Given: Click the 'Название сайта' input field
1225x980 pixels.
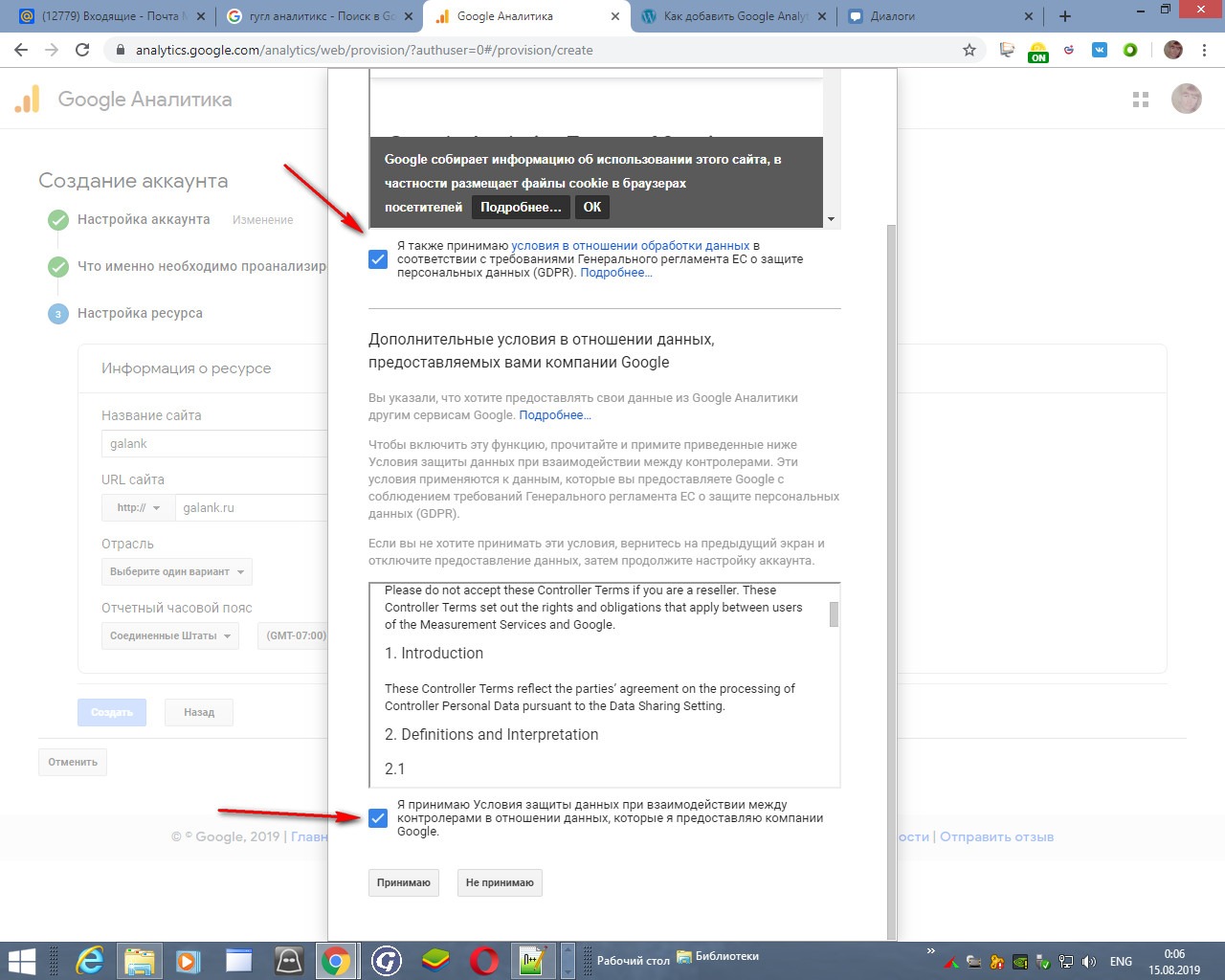Looking at the screenshot, I should (214, 444).
